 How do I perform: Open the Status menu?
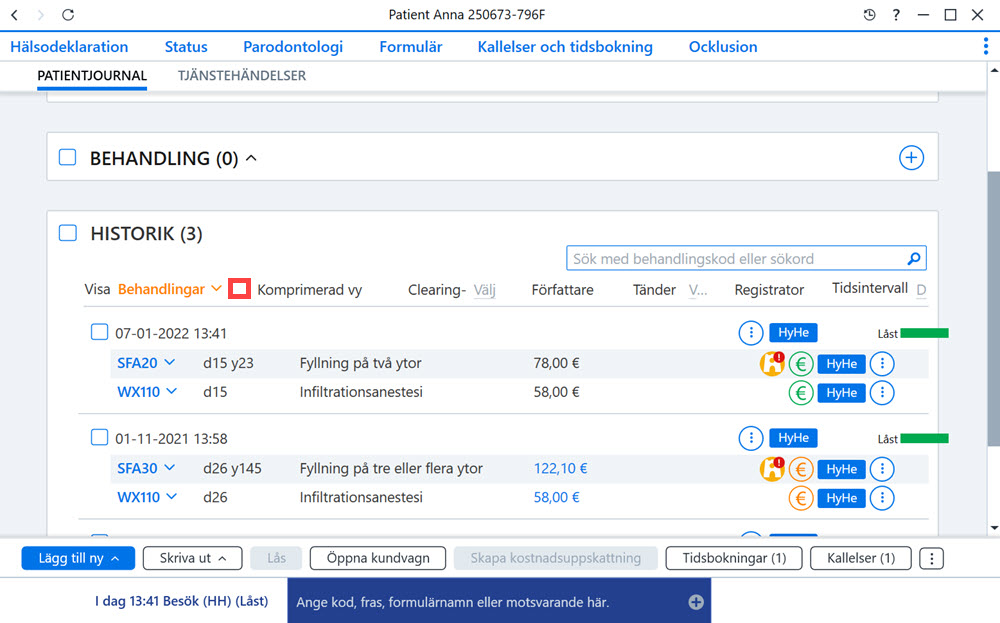[x=186, y=47]
